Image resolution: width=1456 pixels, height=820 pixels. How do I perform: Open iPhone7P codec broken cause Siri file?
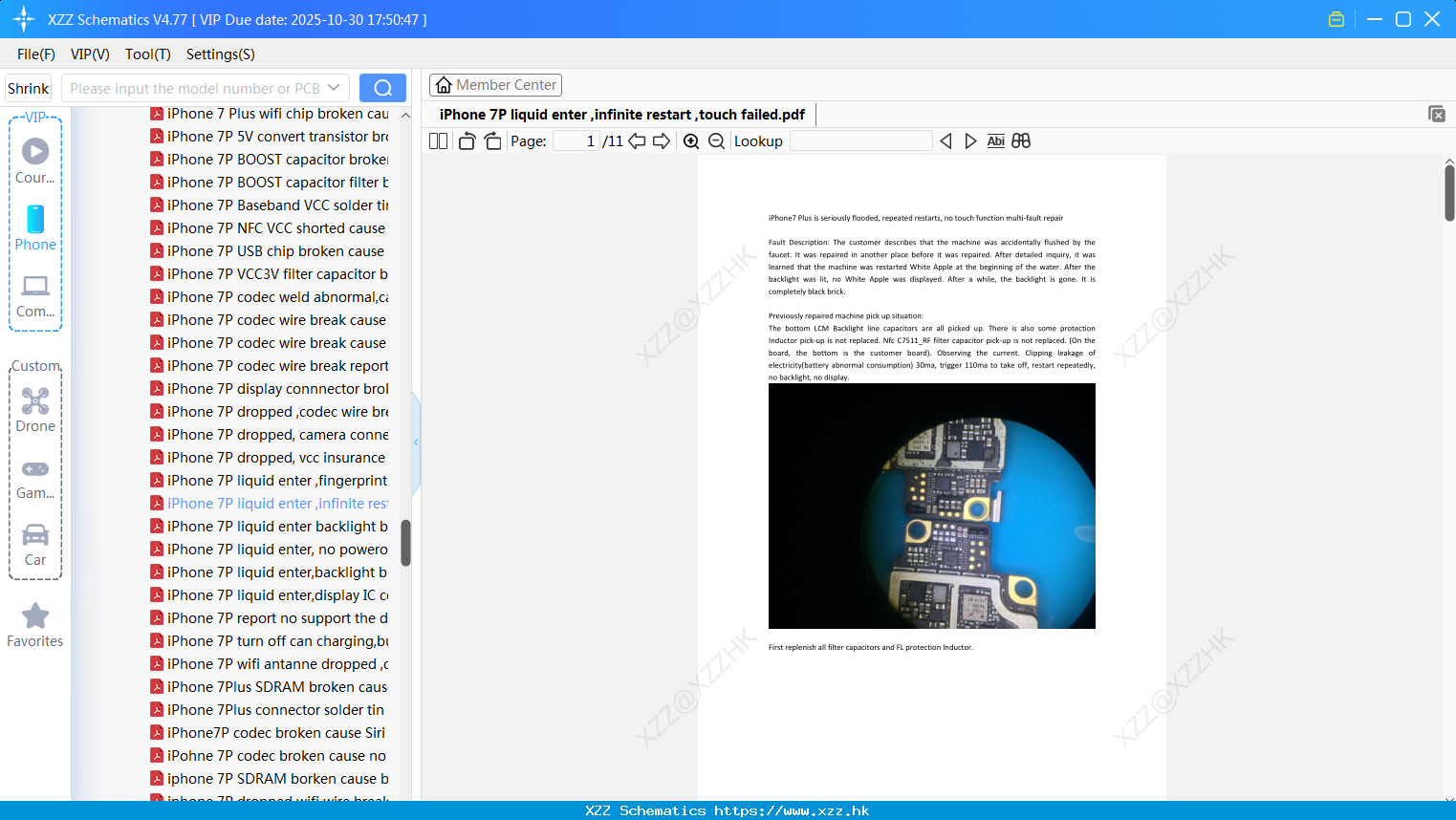pyautogui.click(x=268, y=733)
